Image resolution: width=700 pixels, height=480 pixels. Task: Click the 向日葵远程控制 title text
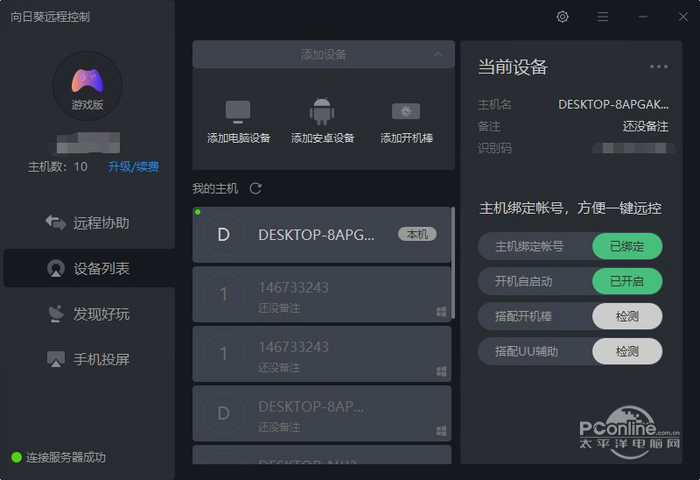[x=50, y=17]
